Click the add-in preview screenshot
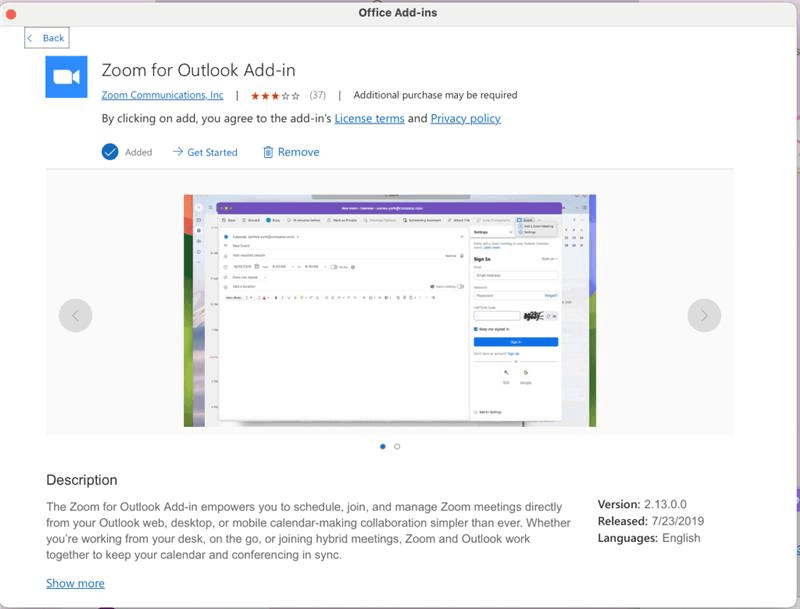Image resolution: width=800 pixels, height=609 pixels. [x=390, y=311]
